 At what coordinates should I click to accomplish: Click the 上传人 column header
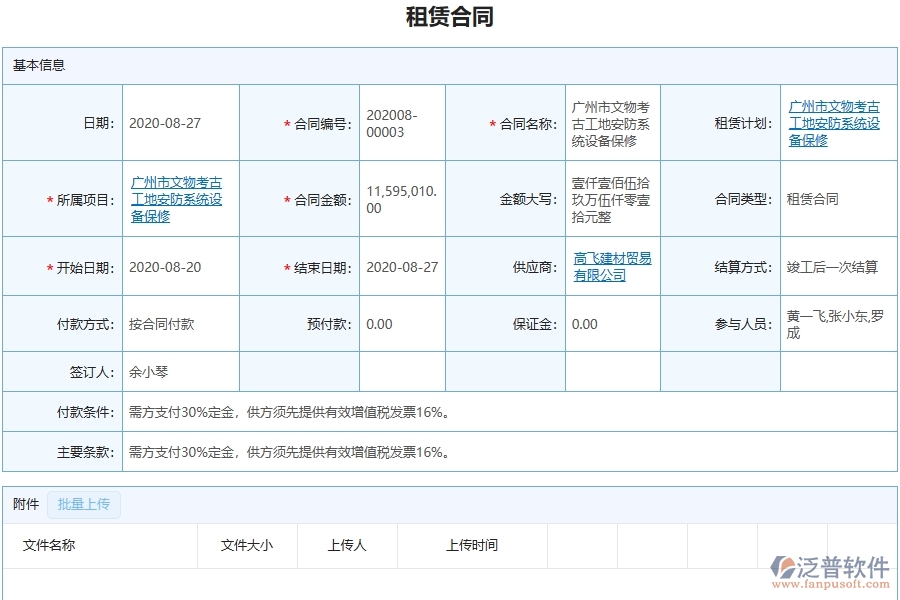345,545
